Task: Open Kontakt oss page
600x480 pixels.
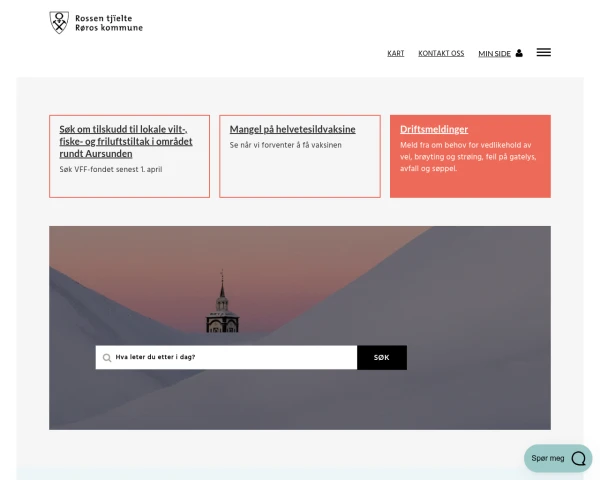Action: click(x=441, y=54)
